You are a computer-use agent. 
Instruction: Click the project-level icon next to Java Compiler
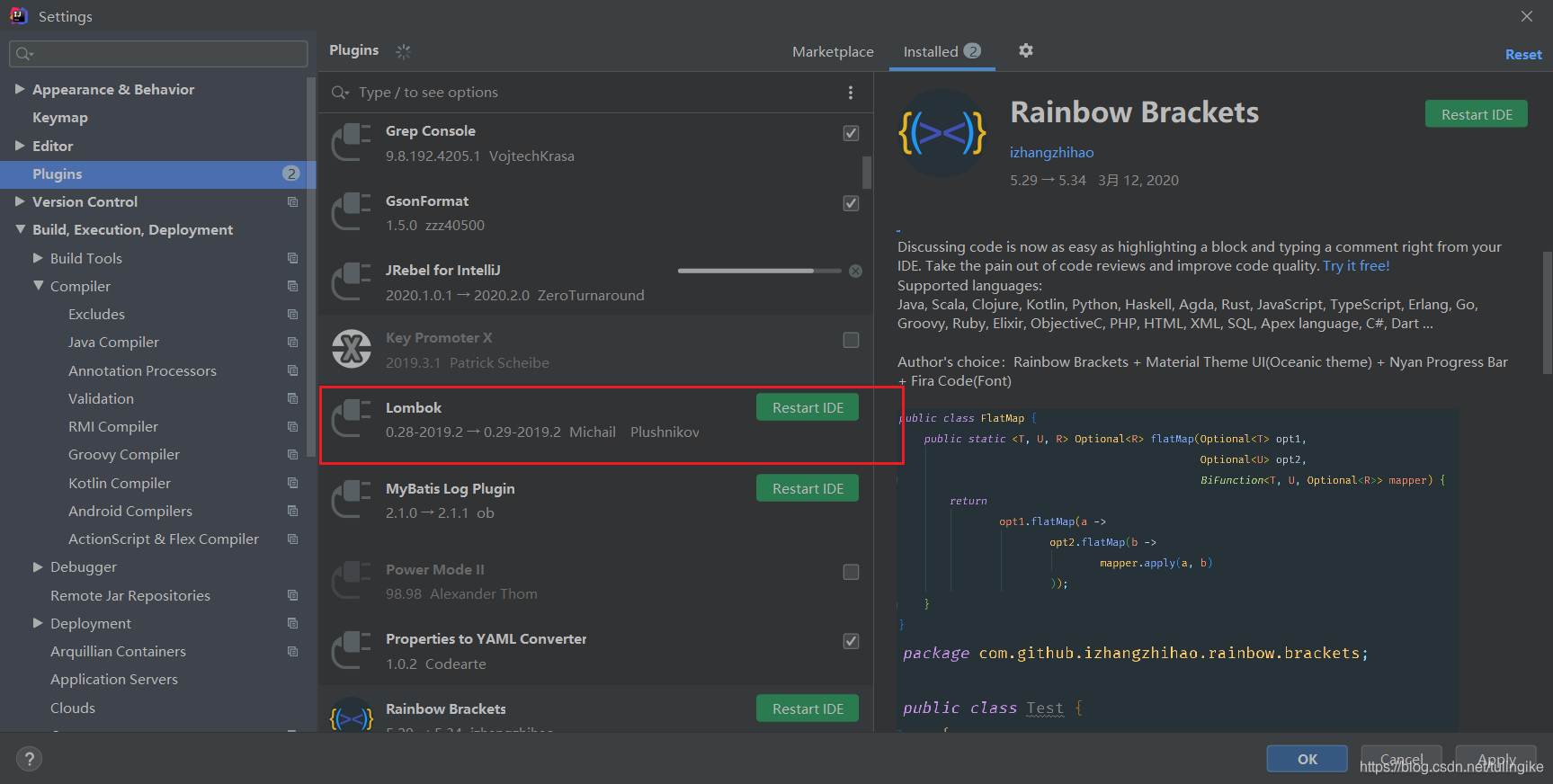[292, 342]
